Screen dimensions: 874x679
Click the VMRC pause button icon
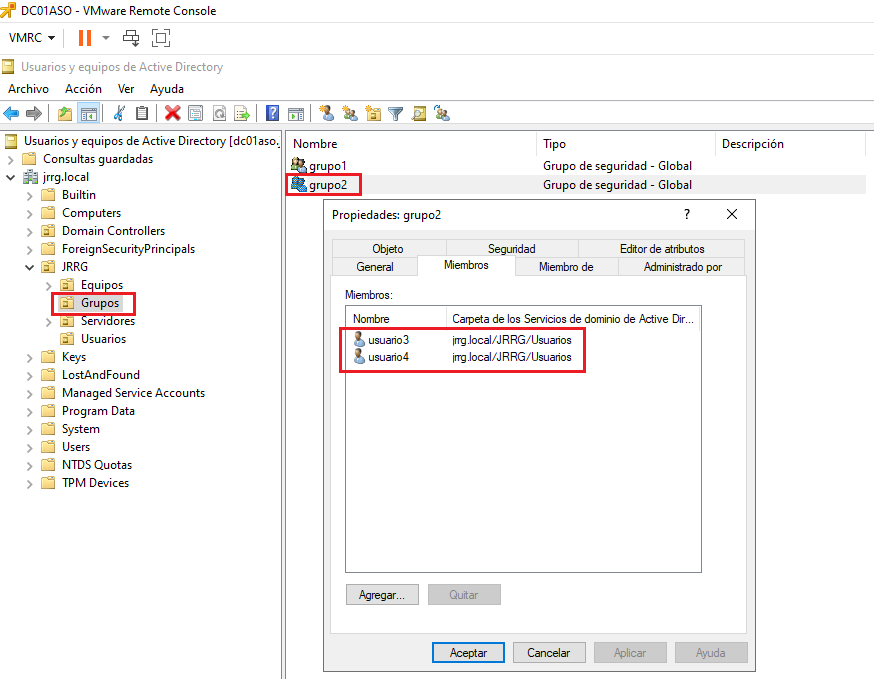click(85, 38)
